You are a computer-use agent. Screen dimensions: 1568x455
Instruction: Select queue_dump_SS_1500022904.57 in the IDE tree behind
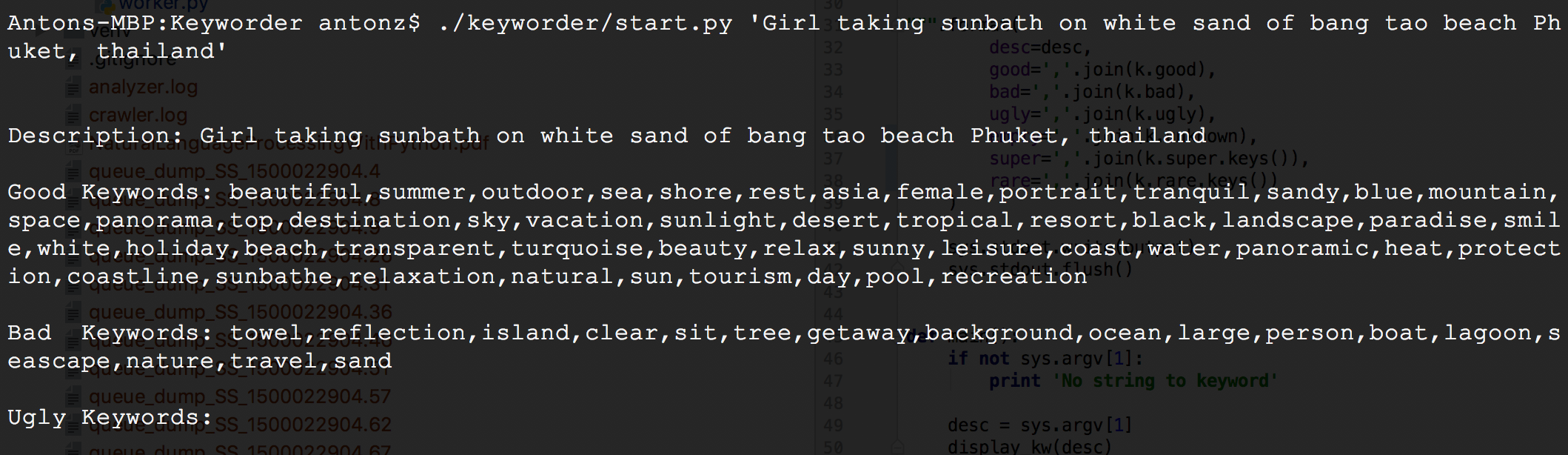point(240,396)
